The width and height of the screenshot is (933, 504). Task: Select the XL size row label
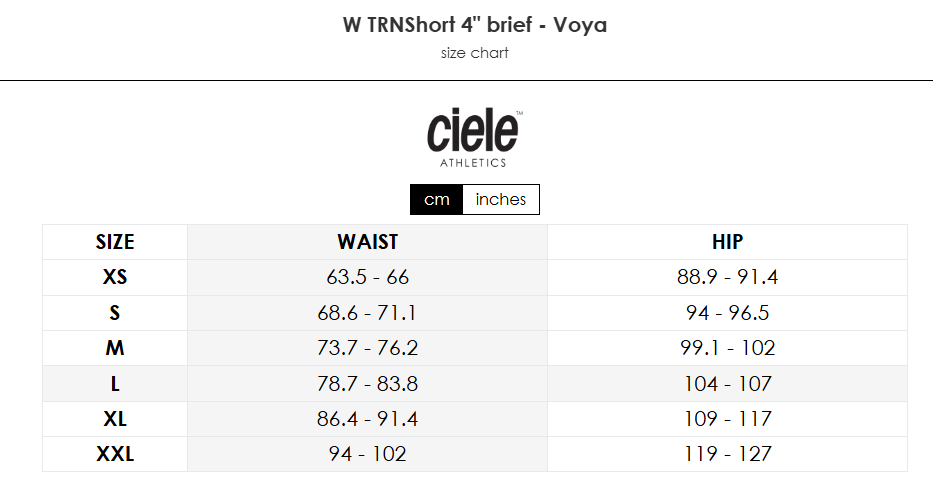(115, 419)
